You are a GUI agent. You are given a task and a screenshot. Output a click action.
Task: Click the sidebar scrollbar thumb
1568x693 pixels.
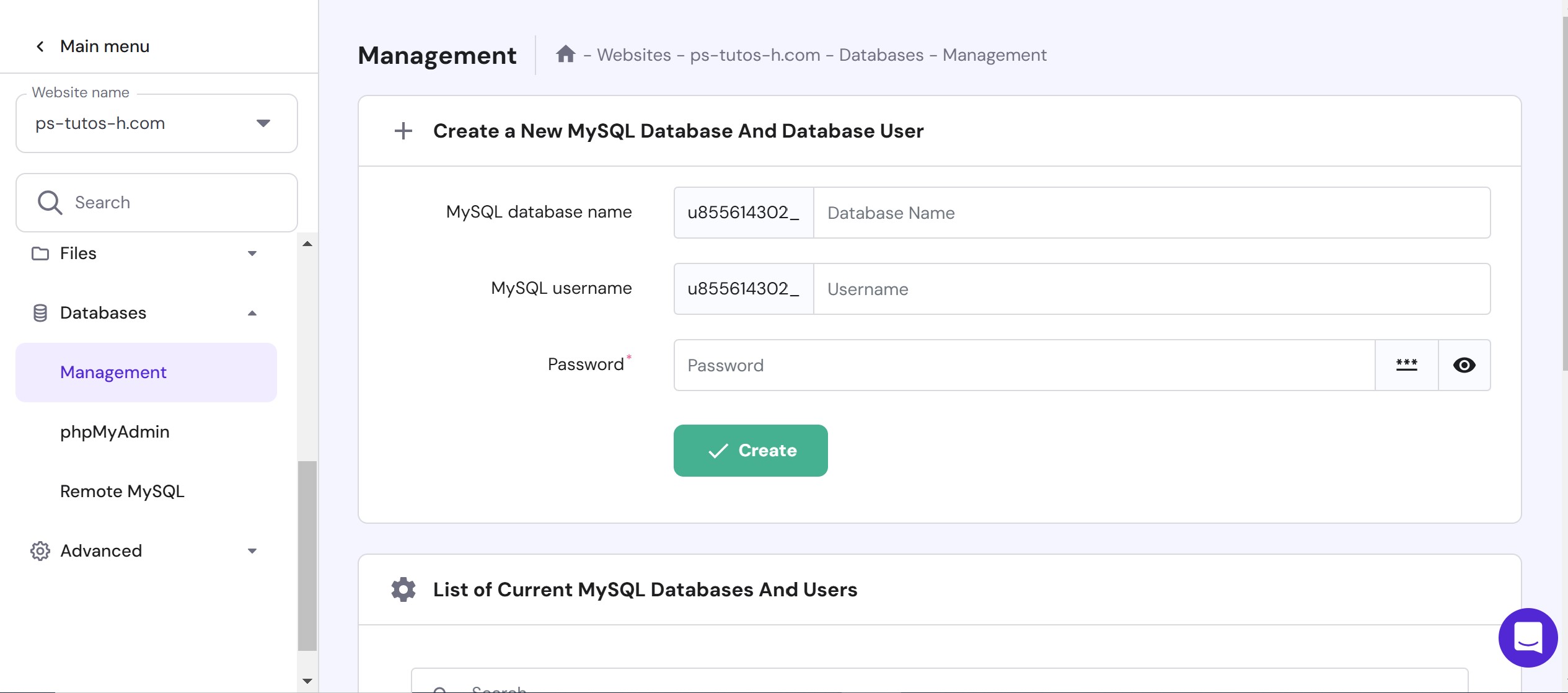307,556
